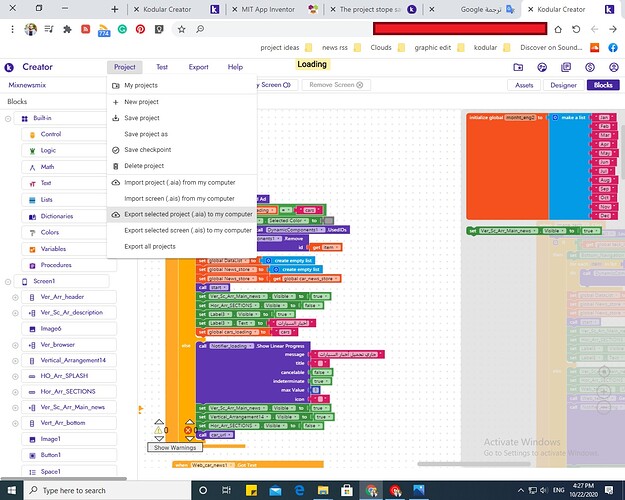Select the Control blocks category
This screenshot has width=625, height=500.
(x=50, y=134)
